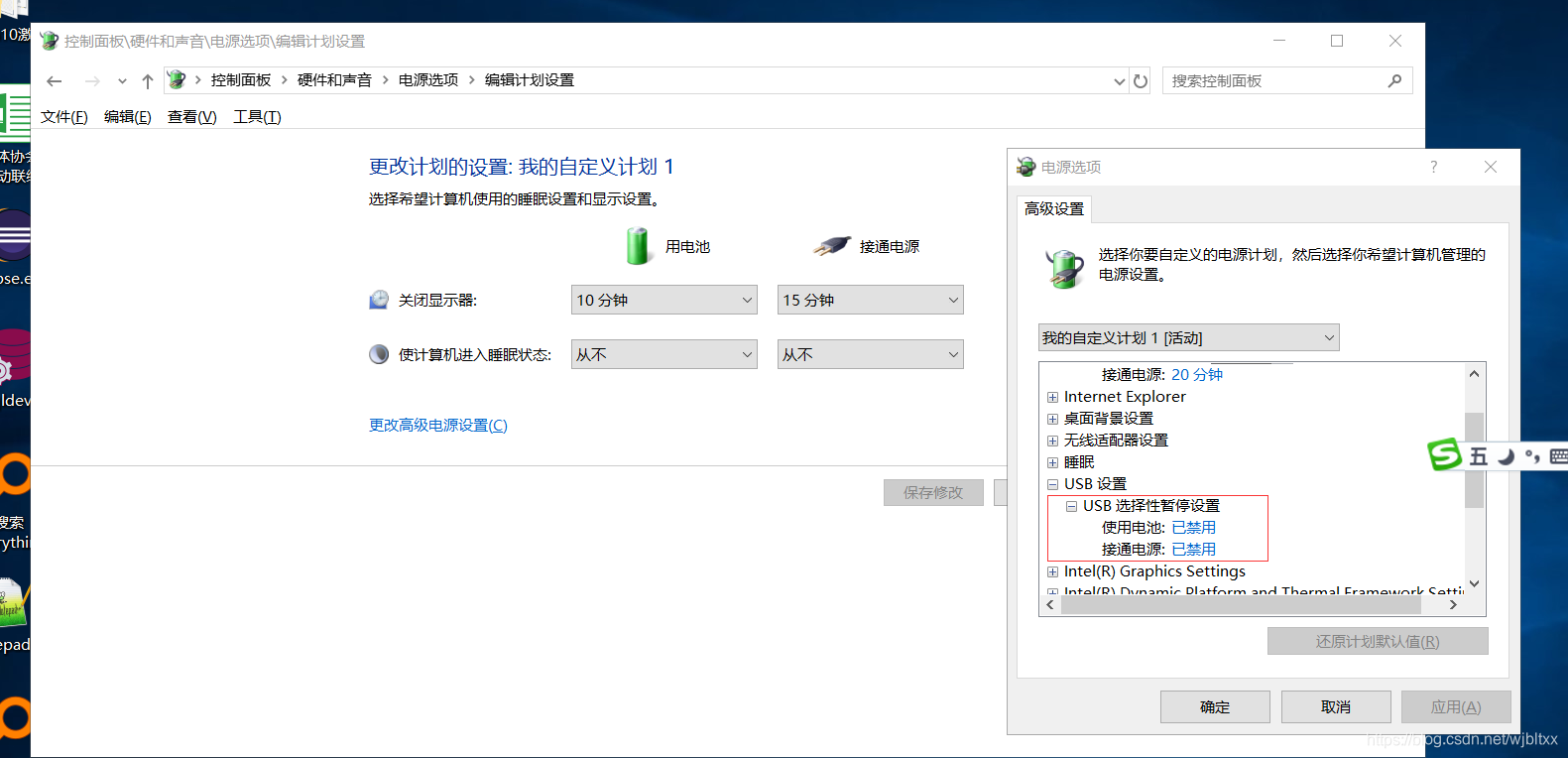
Task: Open battery sleep 从不 dropdown
Action: click(x=664, y=354)
